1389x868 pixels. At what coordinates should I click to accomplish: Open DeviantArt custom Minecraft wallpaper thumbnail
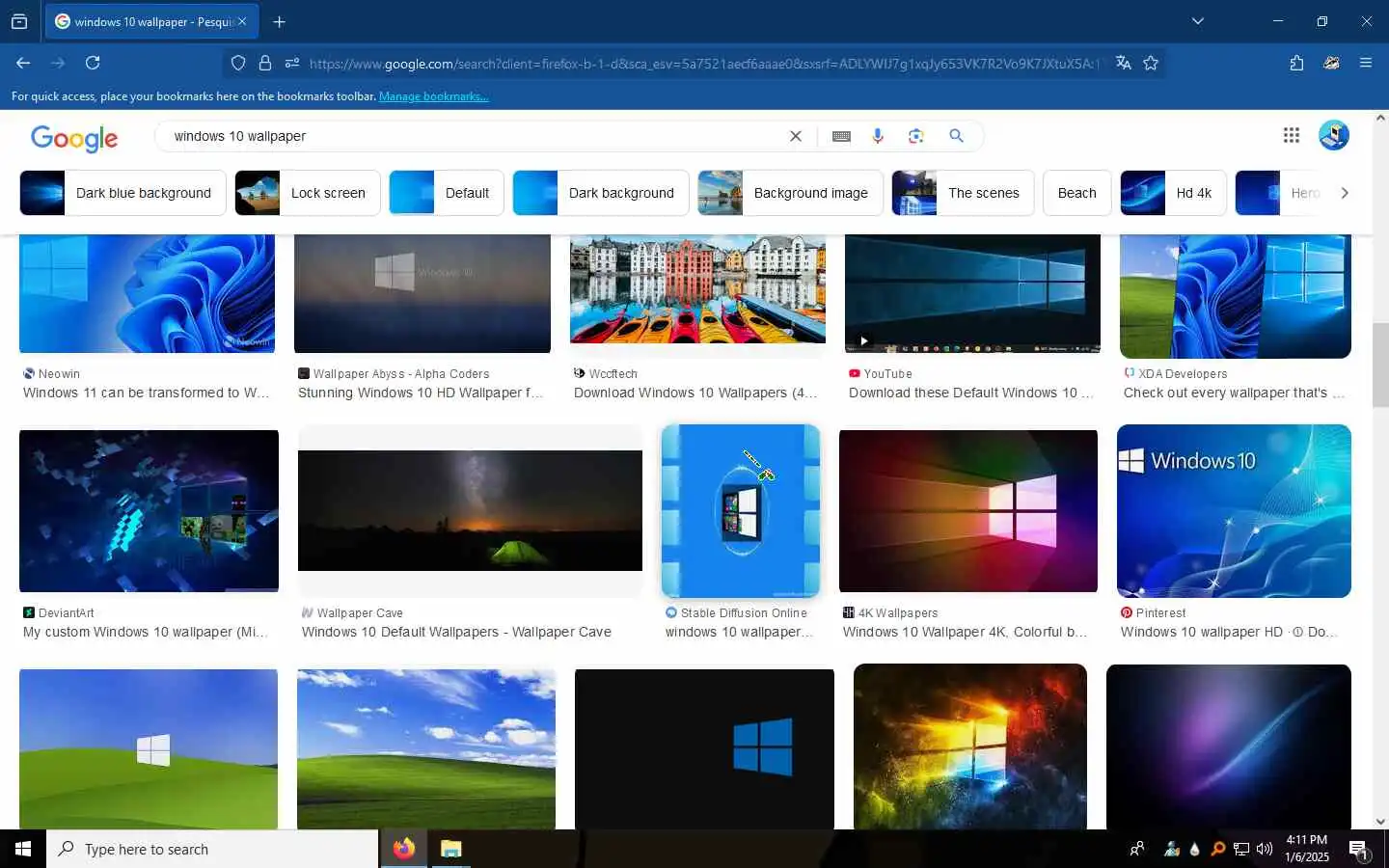coord(149,511)
